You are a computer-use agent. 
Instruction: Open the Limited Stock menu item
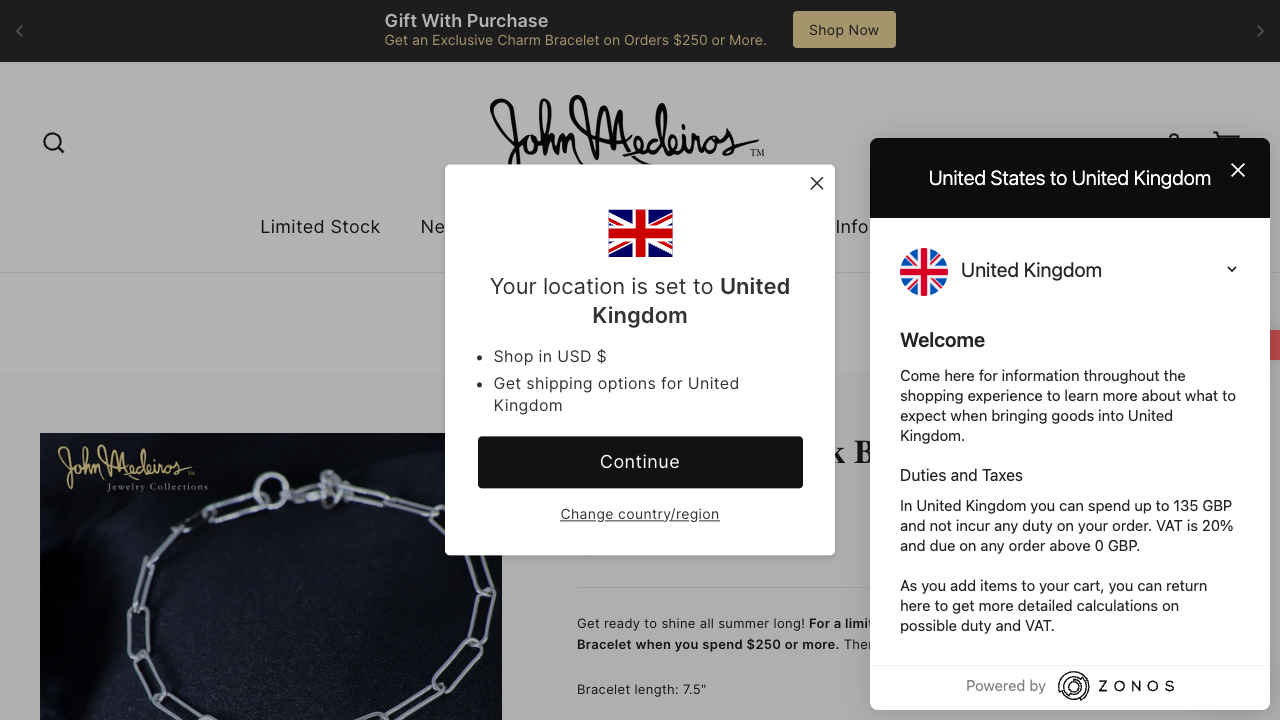pos(320,227)
